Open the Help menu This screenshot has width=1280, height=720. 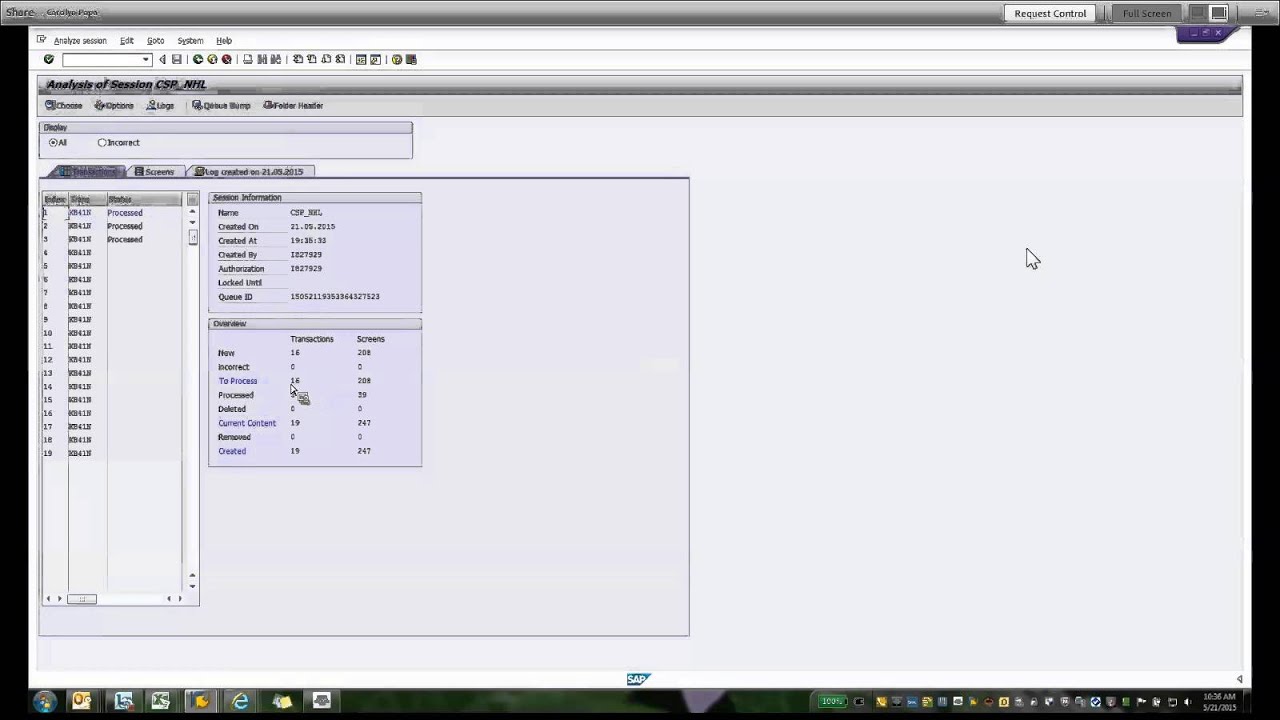(224, 41)
